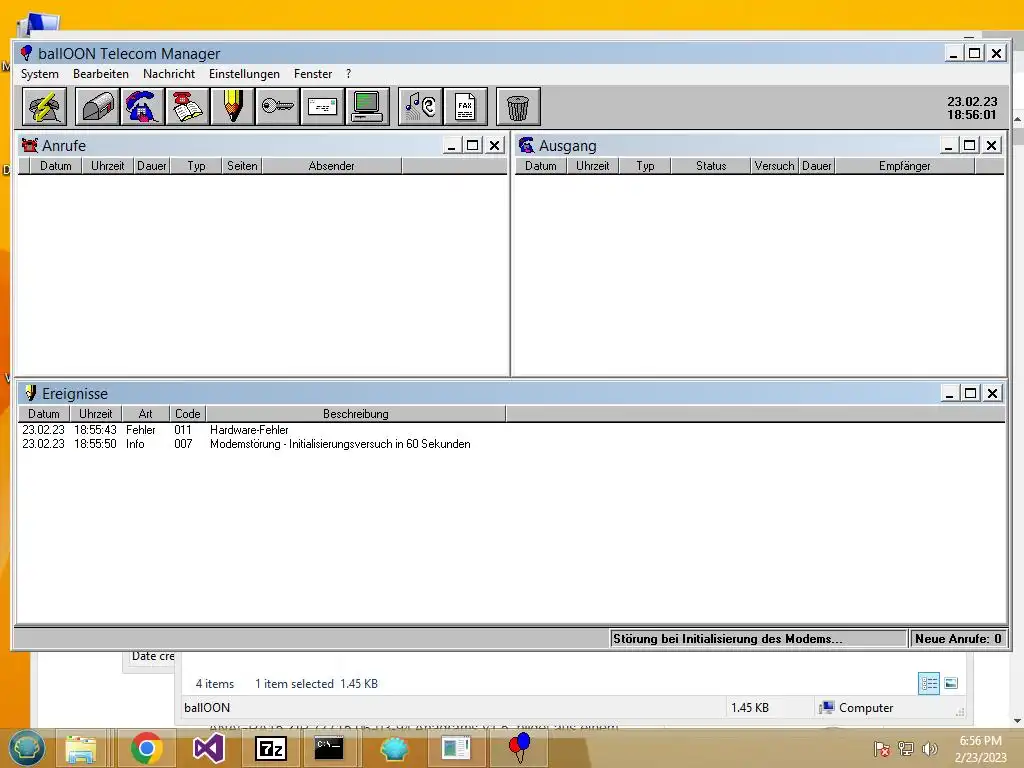Open Google Chrome from the taskbar

(146, 748)
